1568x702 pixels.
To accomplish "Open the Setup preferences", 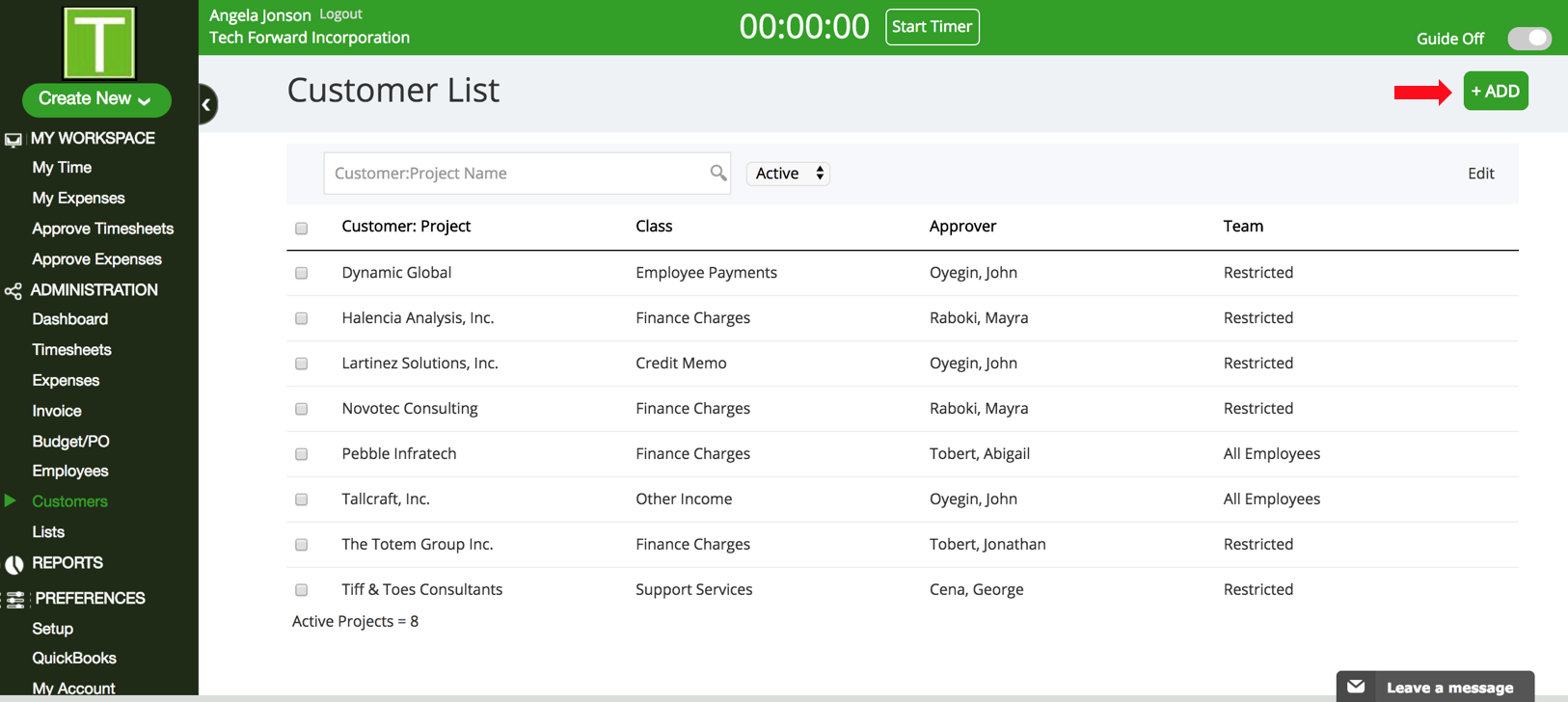I will pos(52,629).
